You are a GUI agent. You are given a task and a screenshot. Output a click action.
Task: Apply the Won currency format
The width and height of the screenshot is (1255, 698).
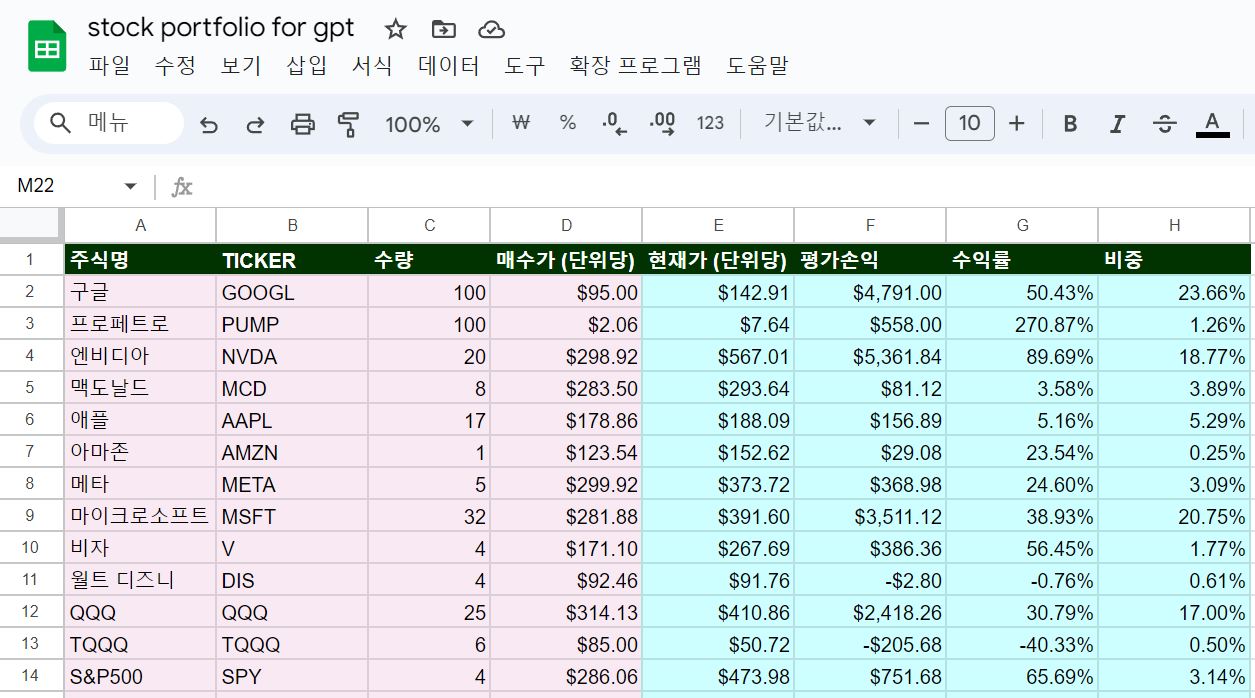pos(520,123)
